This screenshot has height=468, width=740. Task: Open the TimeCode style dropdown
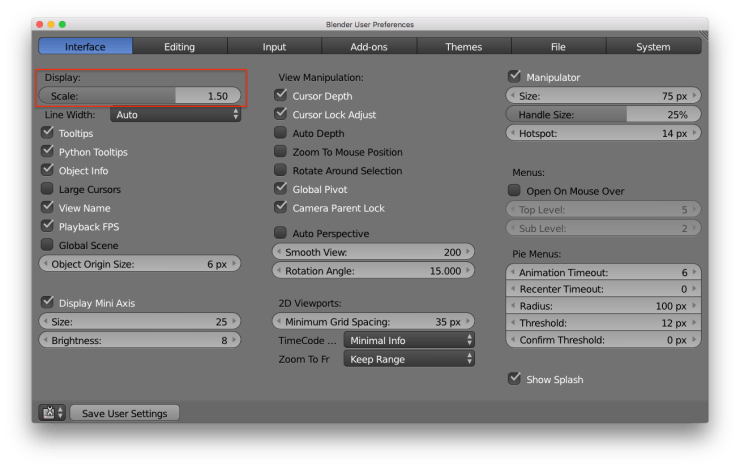[x=409, y=340]
